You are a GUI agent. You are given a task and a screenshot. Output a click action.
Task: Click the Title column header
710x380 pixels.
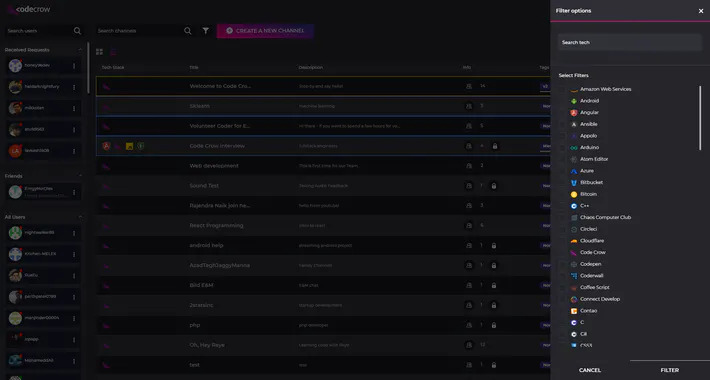click(194, 67)
